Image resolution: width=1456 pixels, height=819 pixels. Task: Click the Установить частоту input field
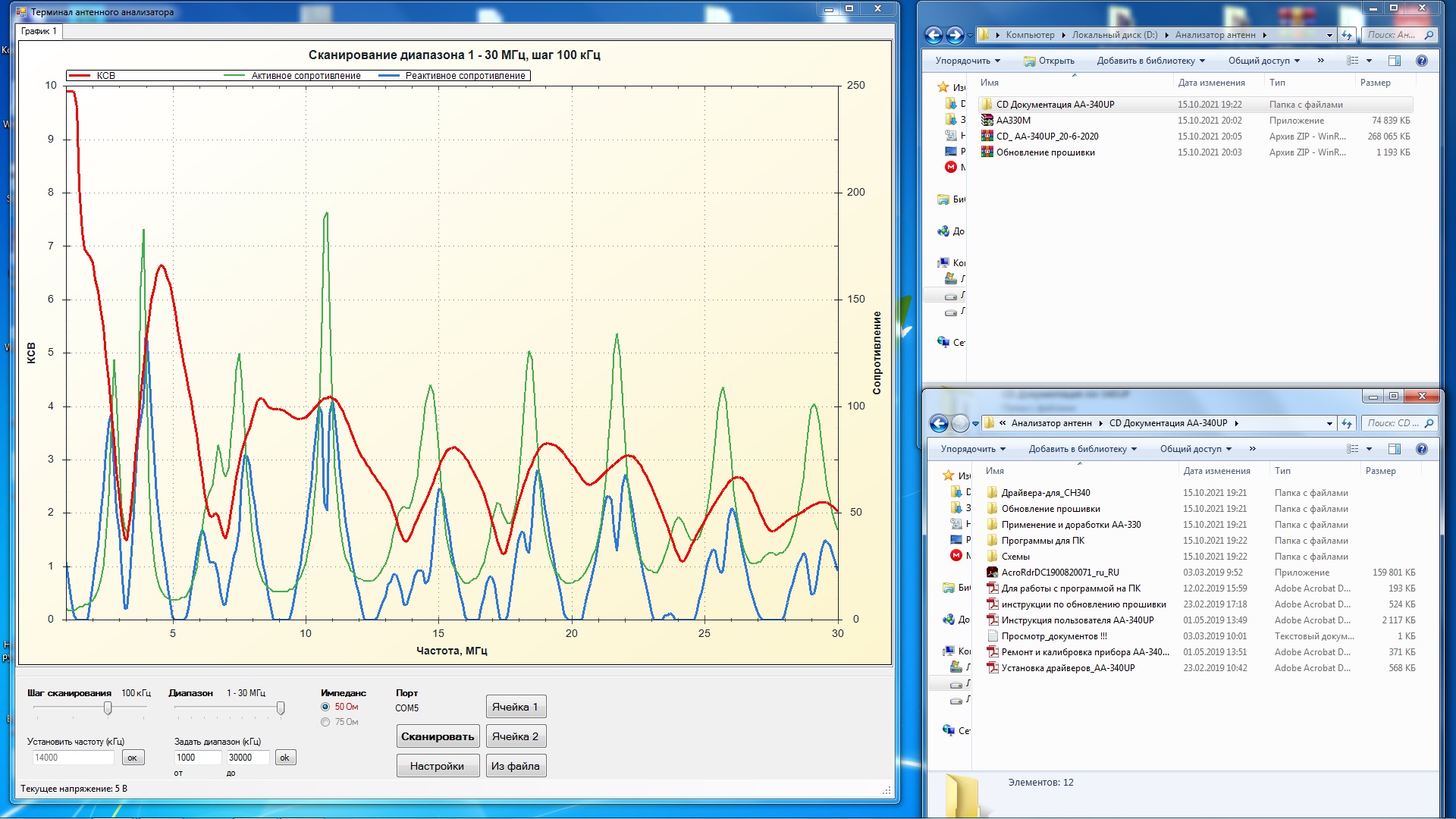pyautogui.click(x=72, y=758)
